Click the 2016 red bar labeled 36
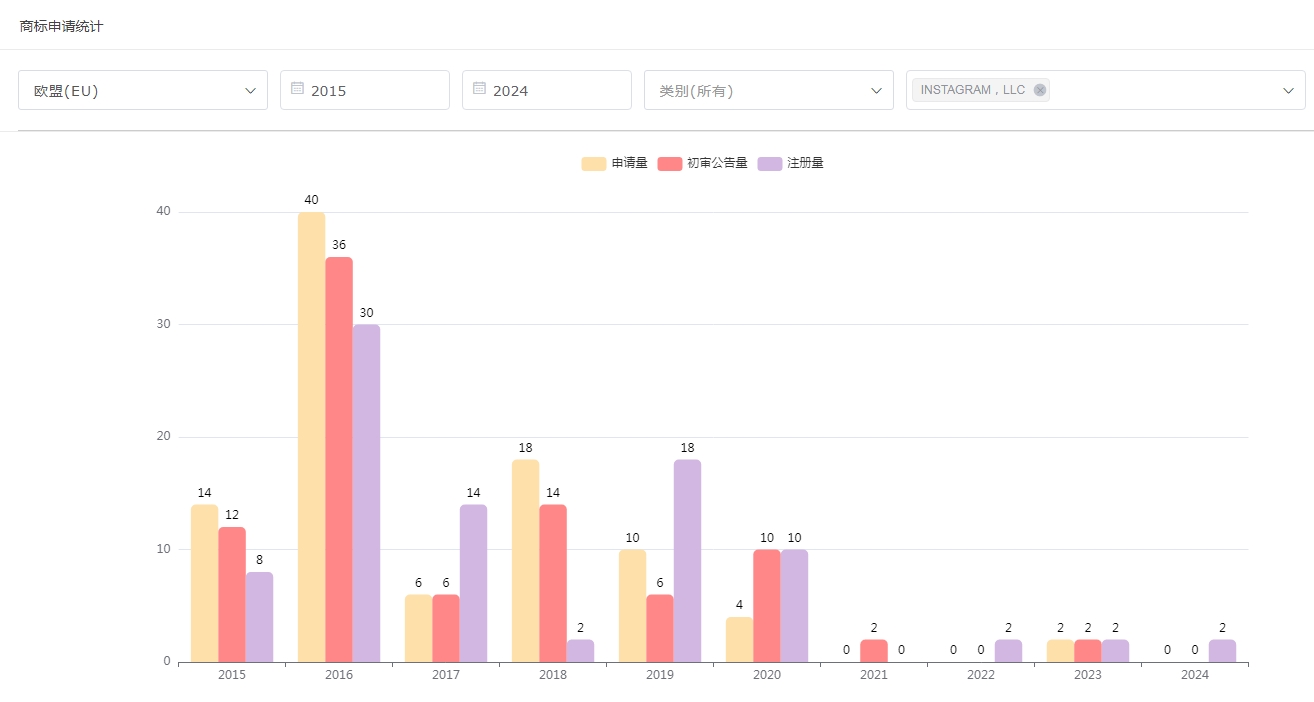Screen dimensions: 1314x702 339,459
